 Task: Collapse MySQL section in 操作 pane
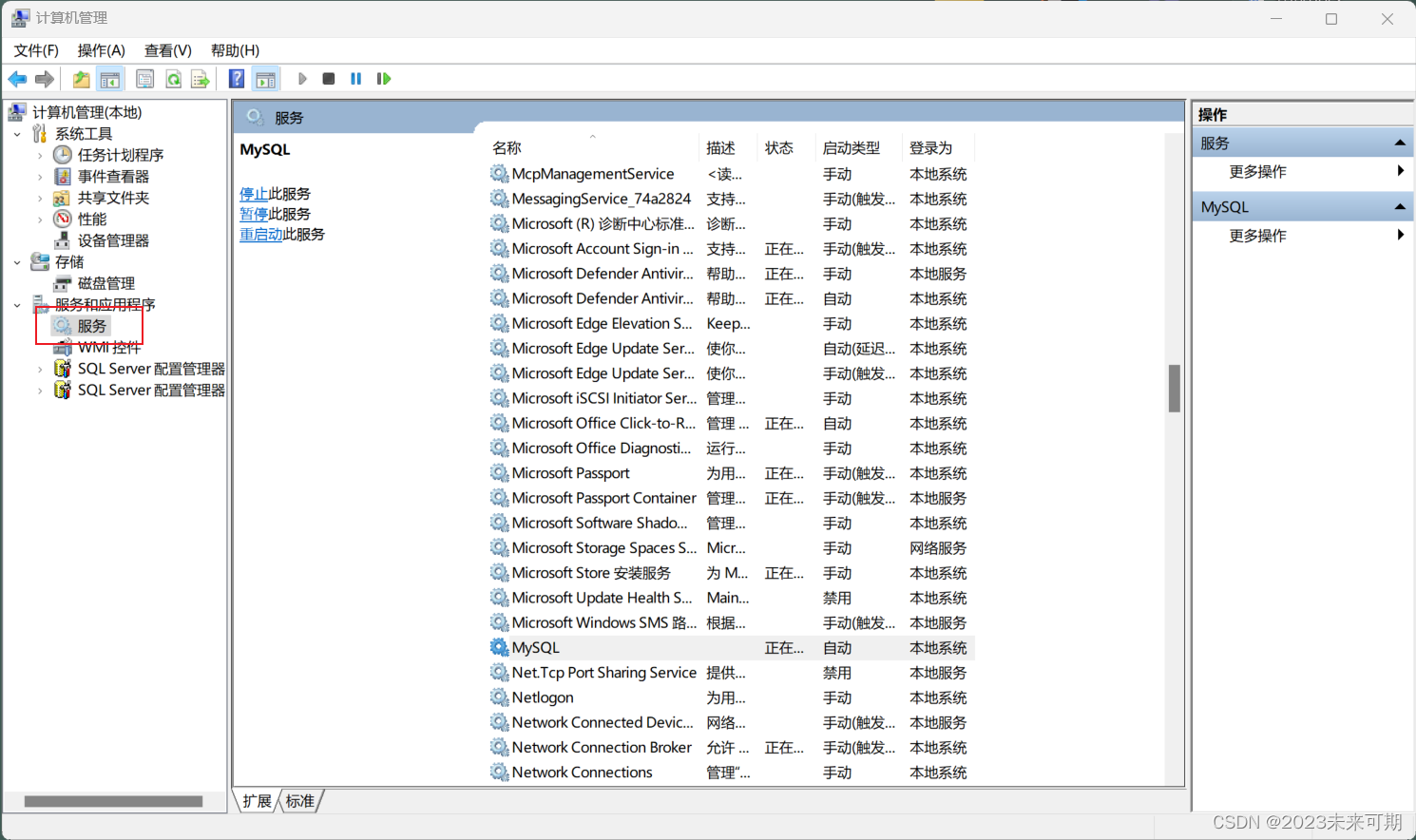pos(1400,206)
